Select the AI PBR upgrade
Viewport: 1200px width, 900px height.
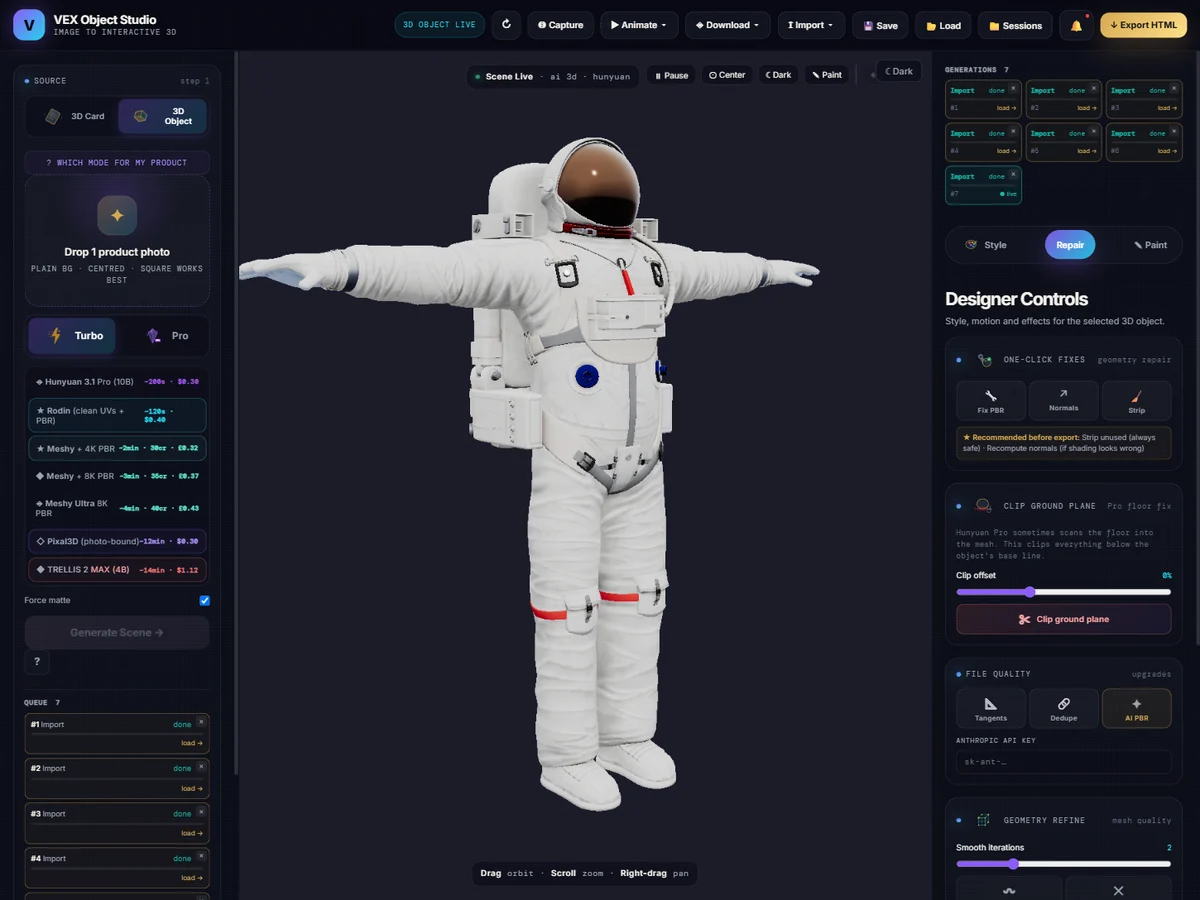pos(1136,708)
